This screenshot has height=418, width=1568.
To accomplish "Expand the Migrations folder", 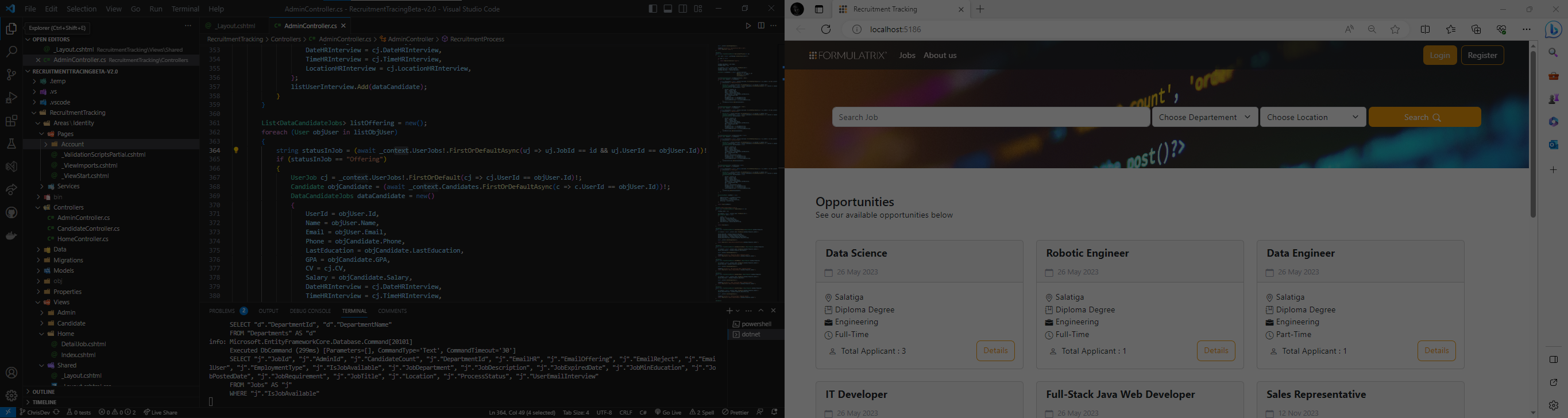I will tap(68, 261).
